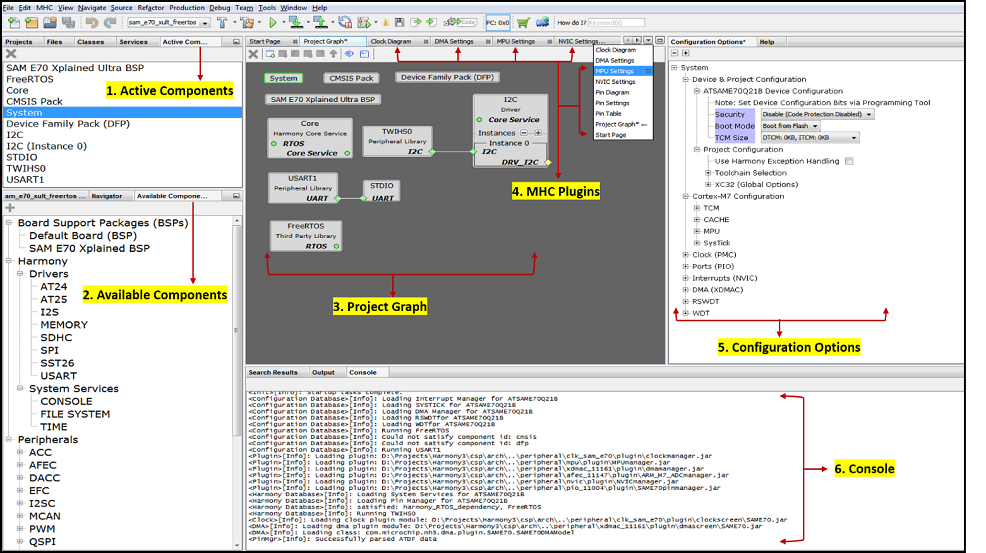Click the Debug Project icon

(363, 23)
